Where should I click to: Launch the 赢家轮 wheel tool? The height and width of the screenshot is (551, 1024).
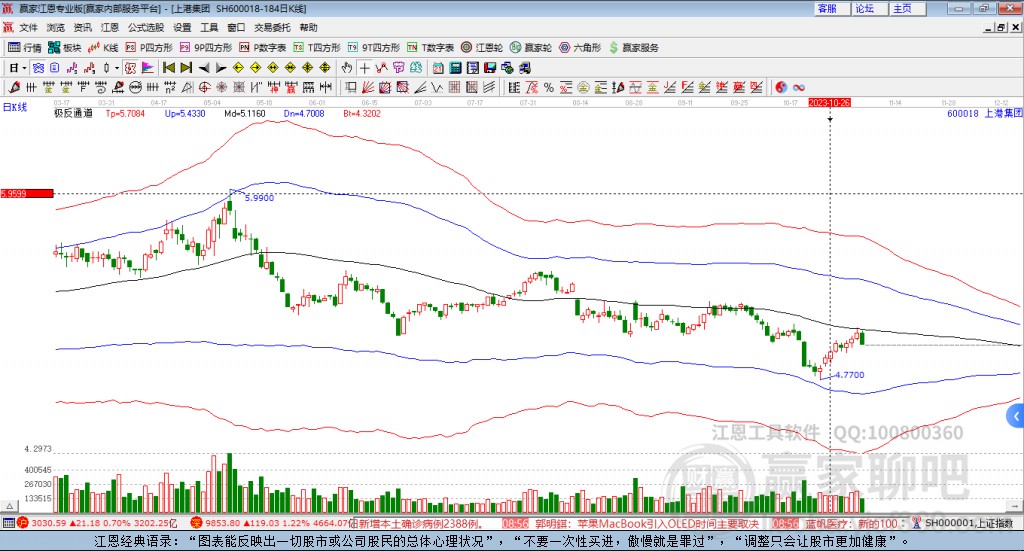pyautogui.click(x=531, y=48)
